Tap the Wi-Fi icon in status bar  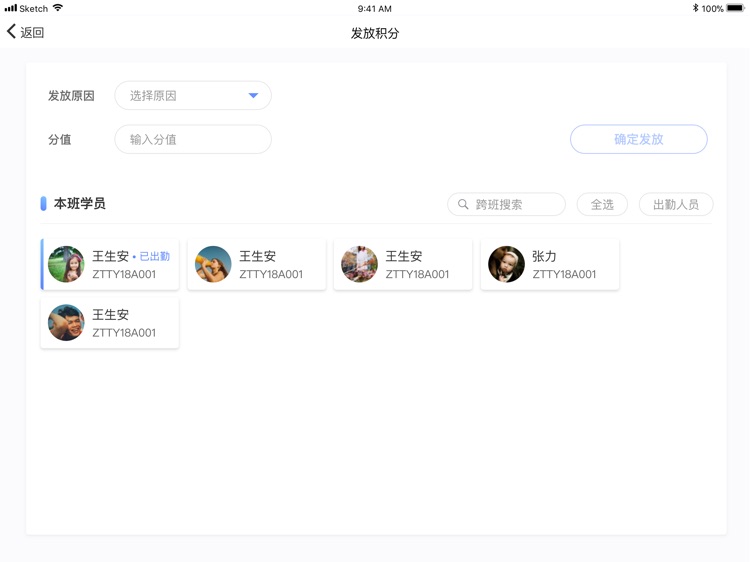click(58, 8)
